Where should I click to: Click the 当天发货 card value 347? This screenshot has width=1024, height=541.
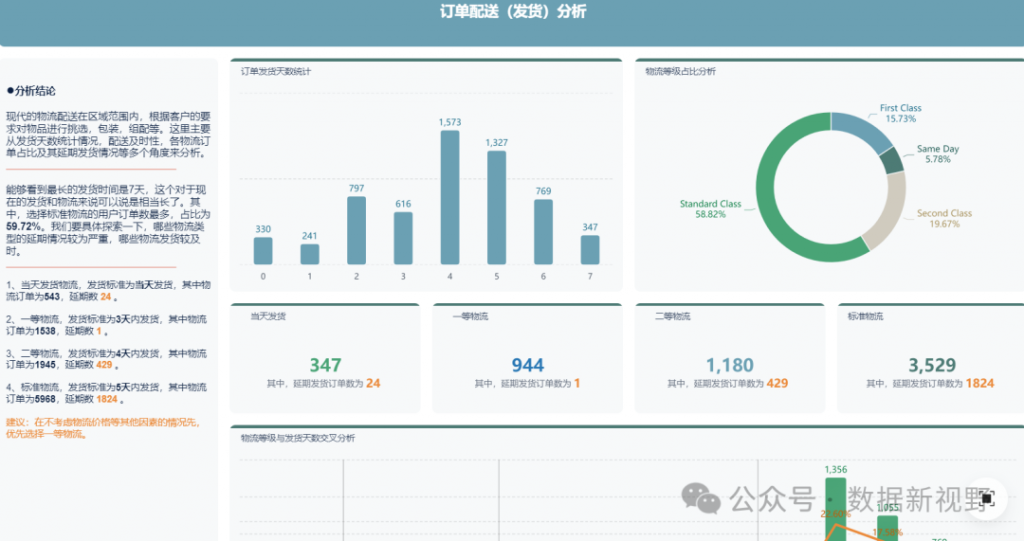[x=325, y=366]
